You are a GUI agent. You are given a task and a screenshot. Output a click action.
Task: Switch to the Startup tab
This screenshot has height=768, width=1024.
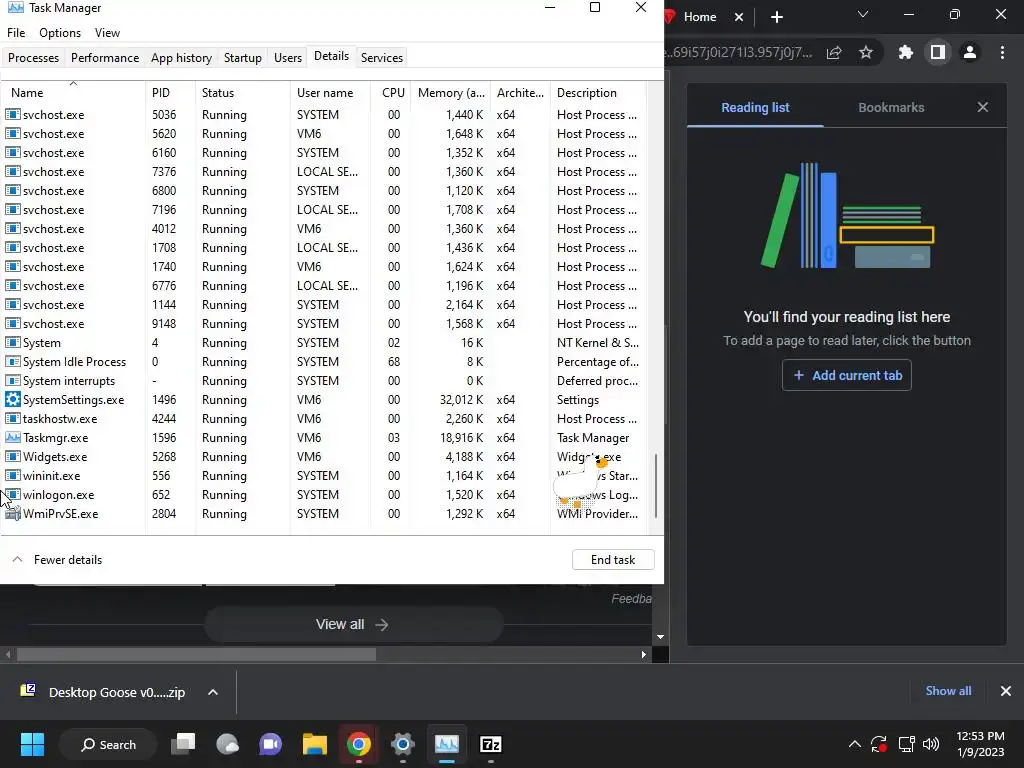[x=243, y=57]
